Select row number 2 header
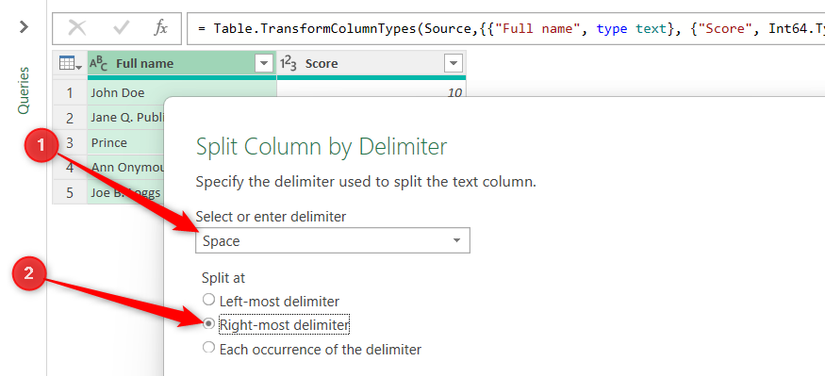The height and width of the screenshot is (376, 825). pyautogui.click(x=69, y=118)
